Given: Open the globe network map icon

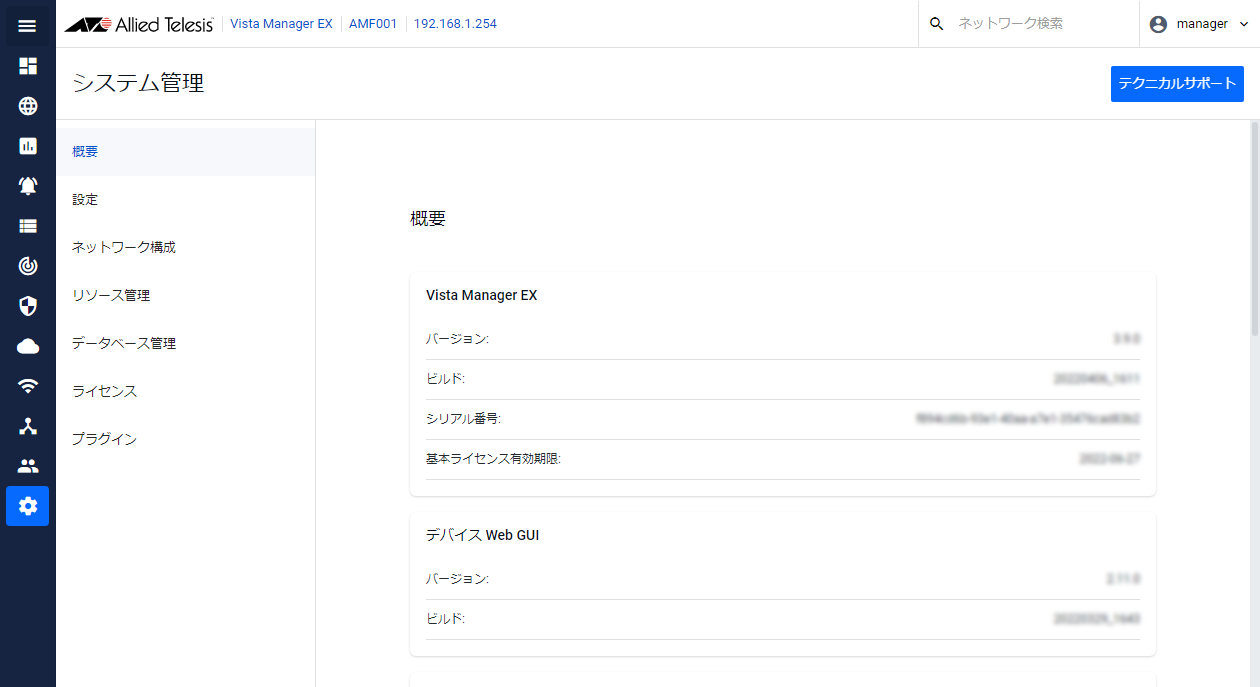Looking at the screenshot, I should 28,106.
